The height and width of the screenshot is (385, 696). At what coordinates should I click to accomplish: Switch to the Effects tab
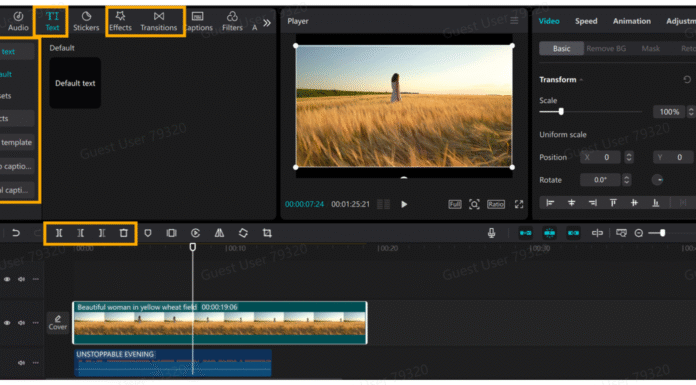[x=120, y=22]
